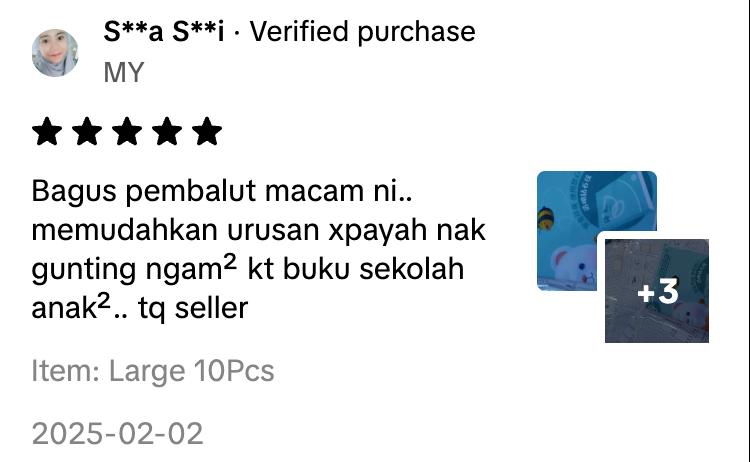Click the "+3" count on the photo
Viewport: 750px width, 462px height.
pyautogui.click(x=658, y=291)
